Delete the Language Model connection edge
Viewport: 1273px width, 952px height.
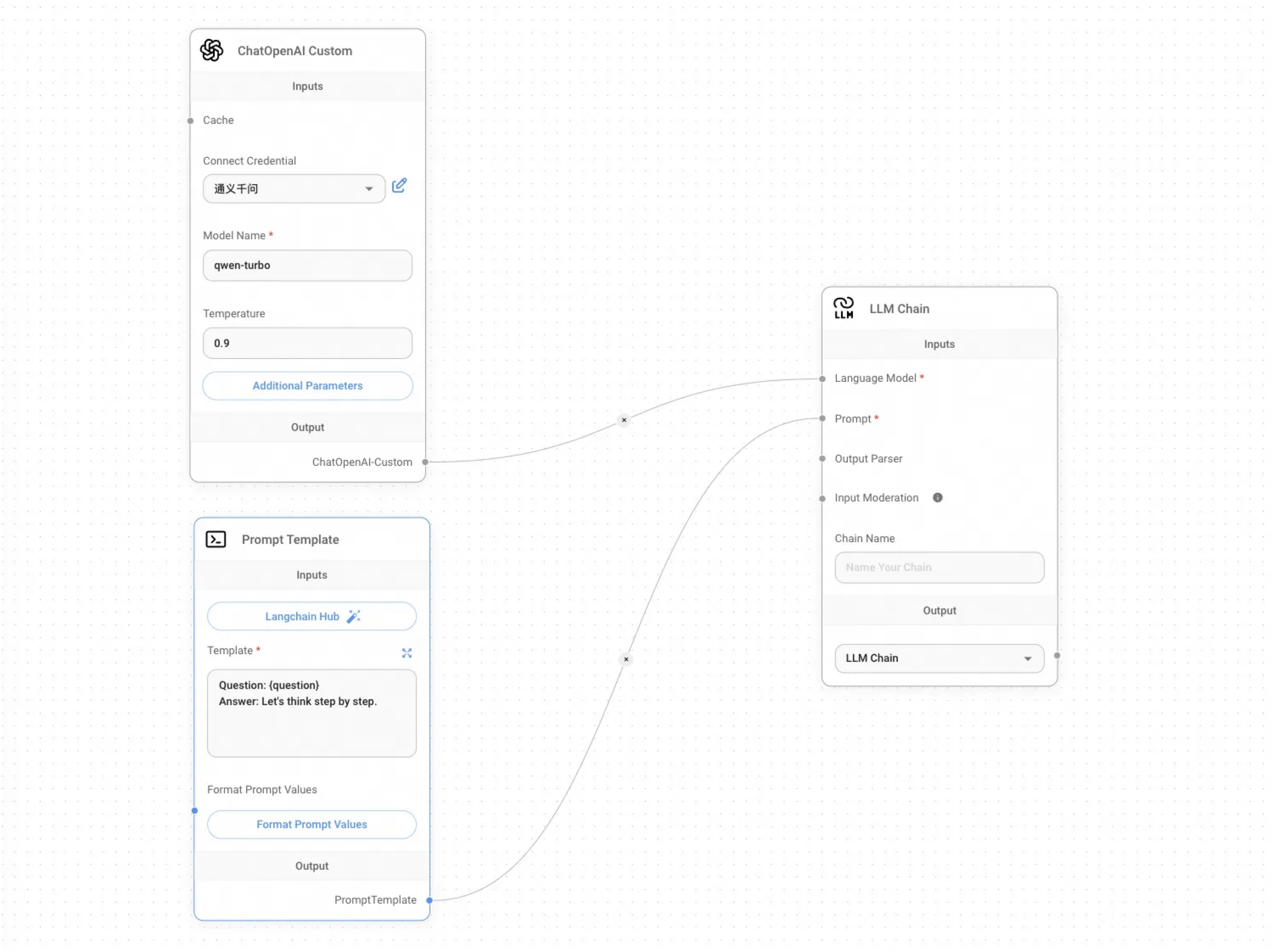624,420
